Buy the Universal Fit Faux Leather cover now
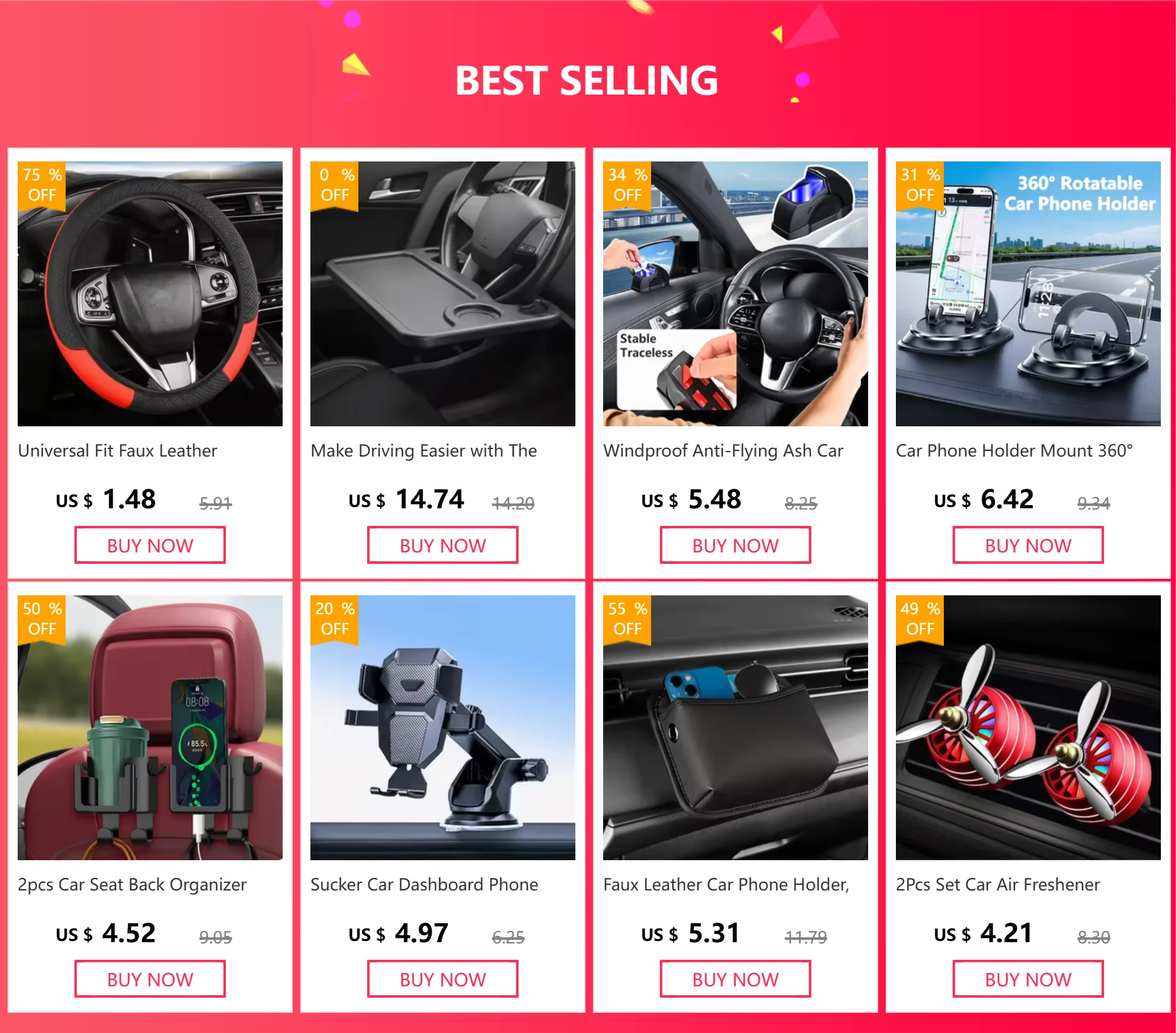 150,546
